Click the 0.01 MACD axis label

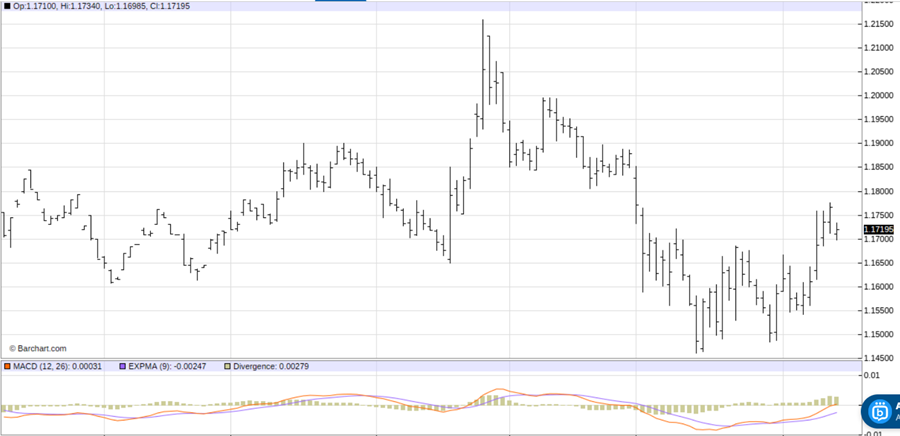click(872, 375)
